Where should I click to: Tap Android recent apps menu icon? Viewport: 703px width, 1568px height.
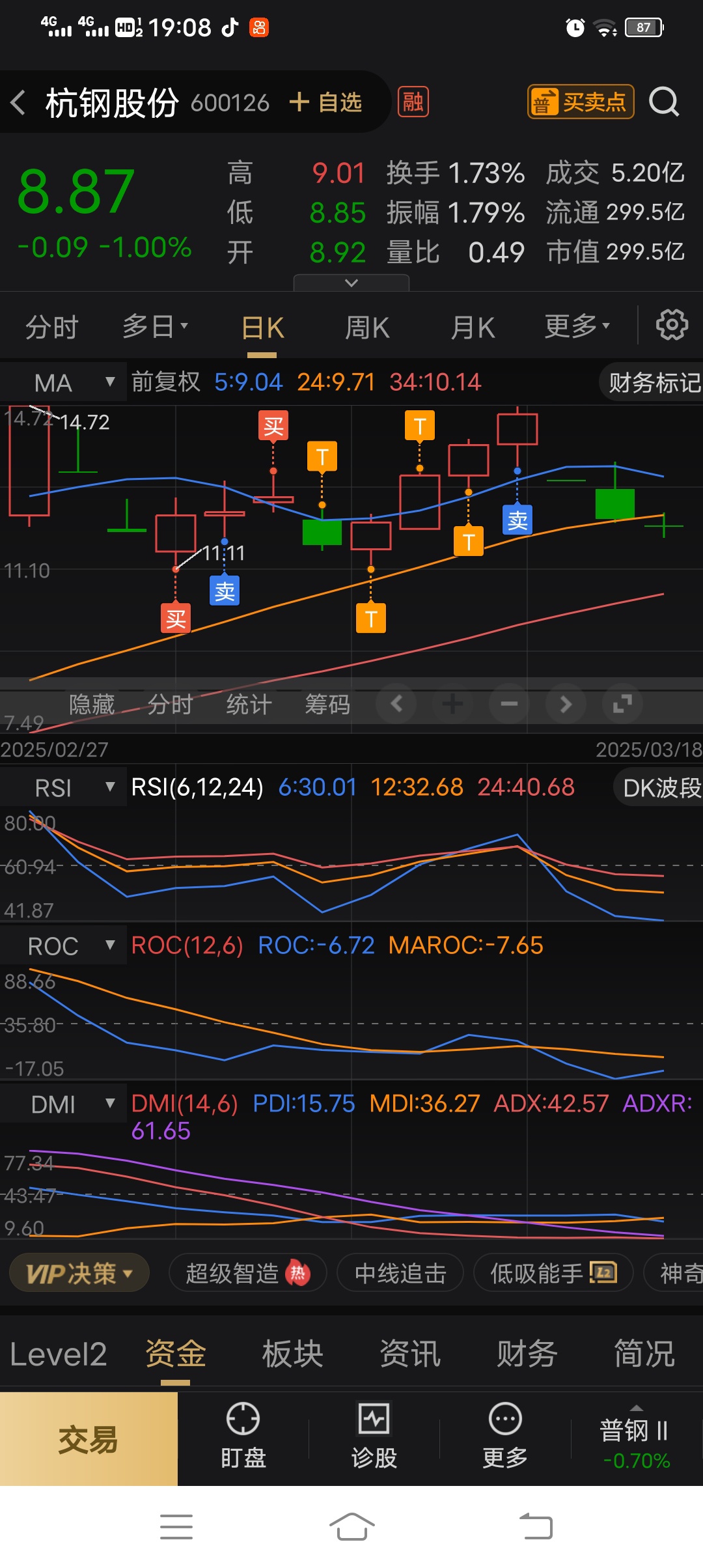point(176,1526)
